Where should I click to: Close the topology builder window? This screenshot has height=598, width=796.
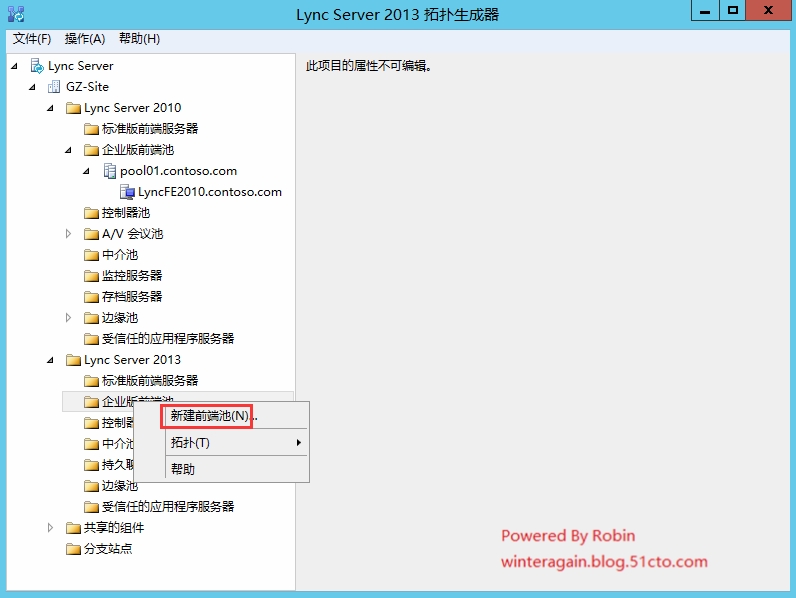click(x=769, y=10)
